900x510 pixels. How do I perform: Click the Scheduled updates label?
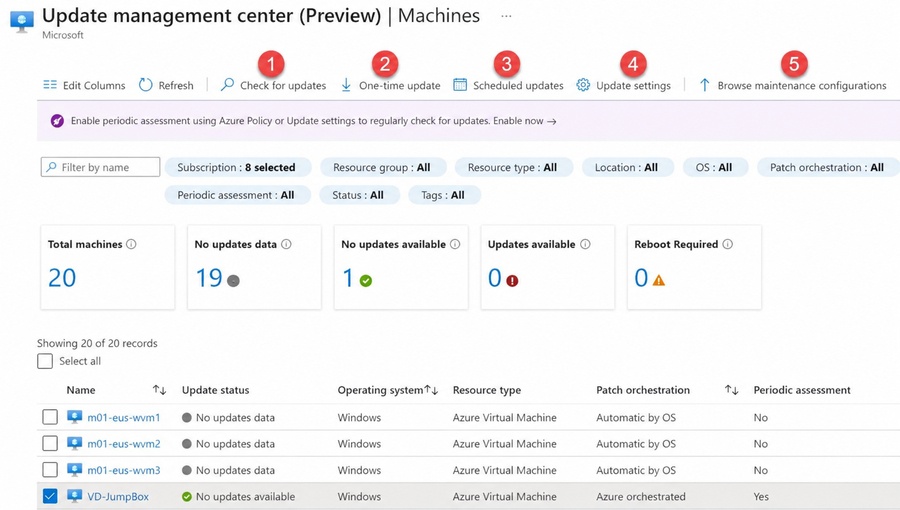click(x=518, y=85)
